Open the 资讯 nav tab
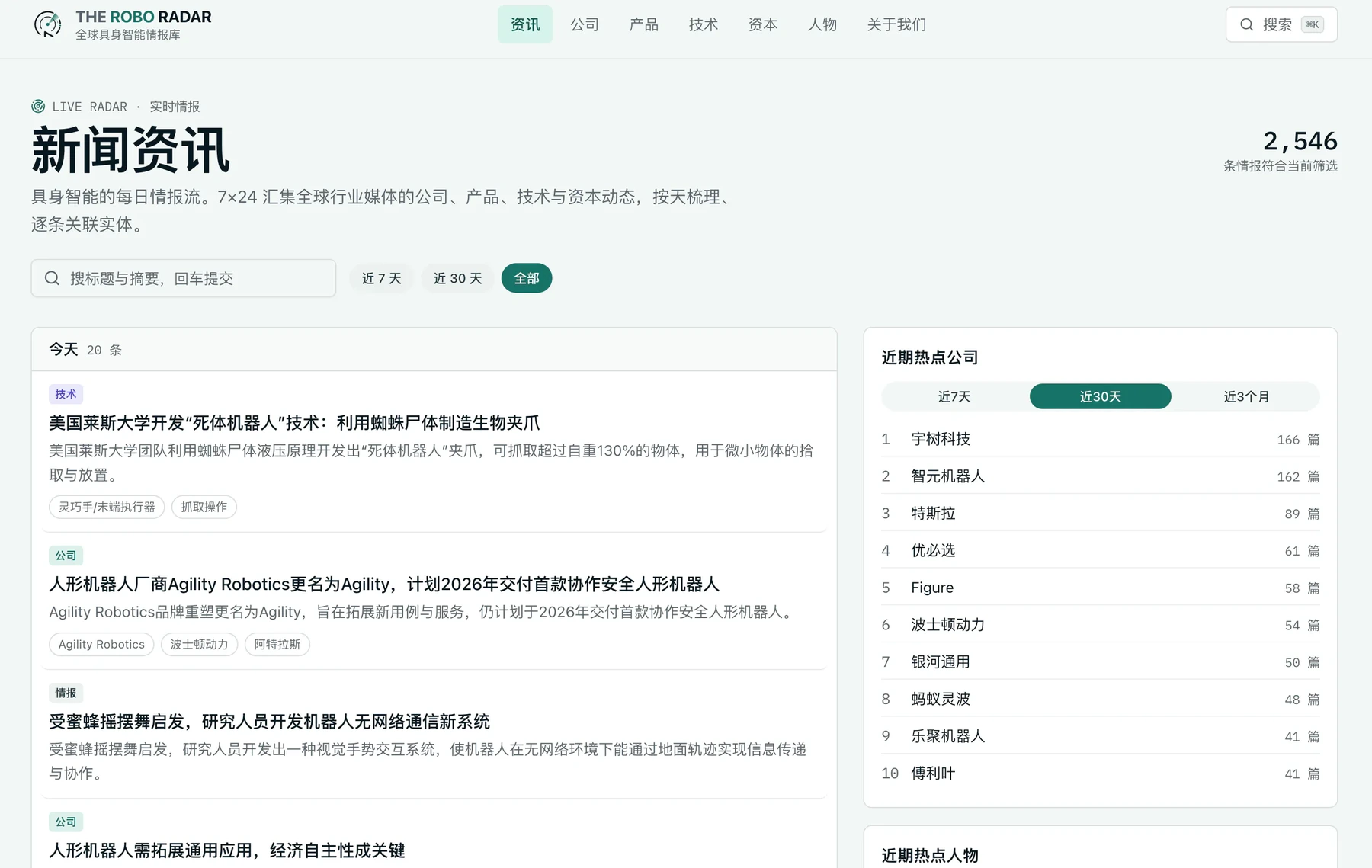The height and width of the screenshot is (868, 1372). click(x=525, y=24)
